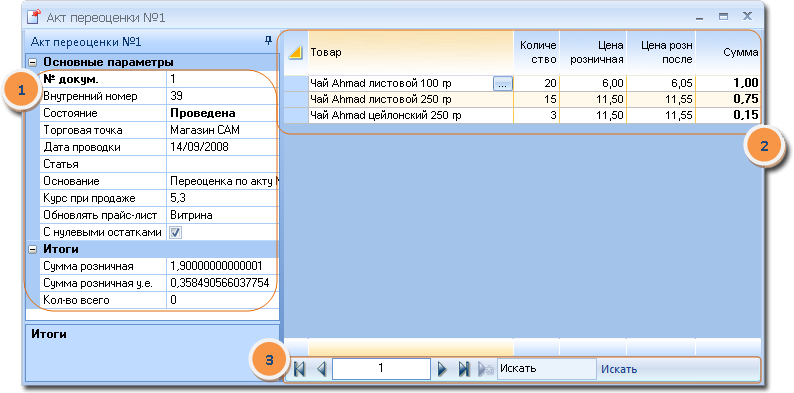Select the 'Торговая точка' value Магазин САМ
Screen dimensions: 794x393
tap(223, 130)
